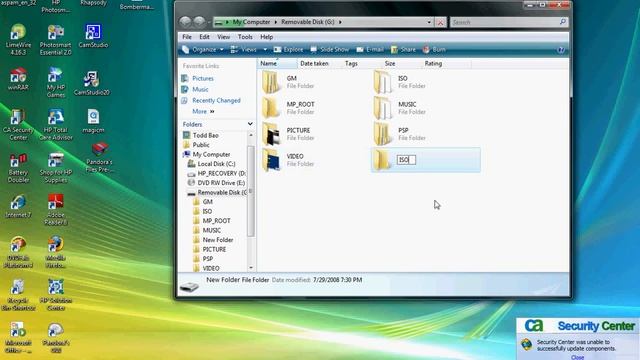Open the Help menu
This screenshot has width=640, height=360.
267,37
